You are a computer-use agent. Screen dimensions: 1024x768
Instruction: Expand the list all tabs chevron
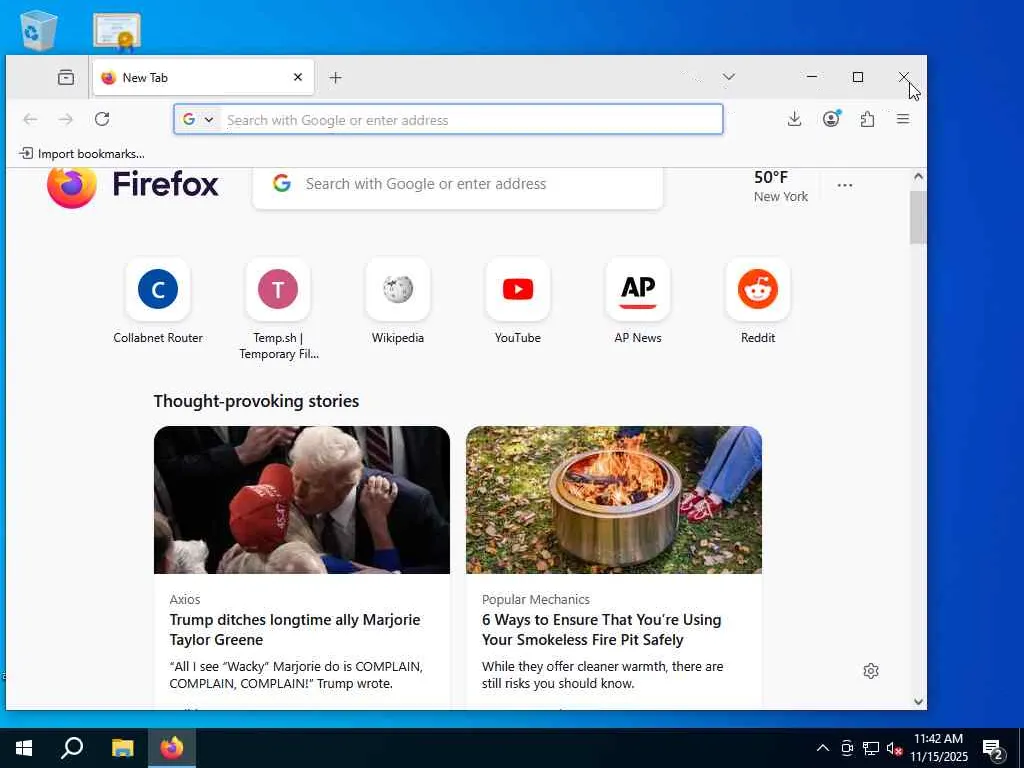point(729,77)
